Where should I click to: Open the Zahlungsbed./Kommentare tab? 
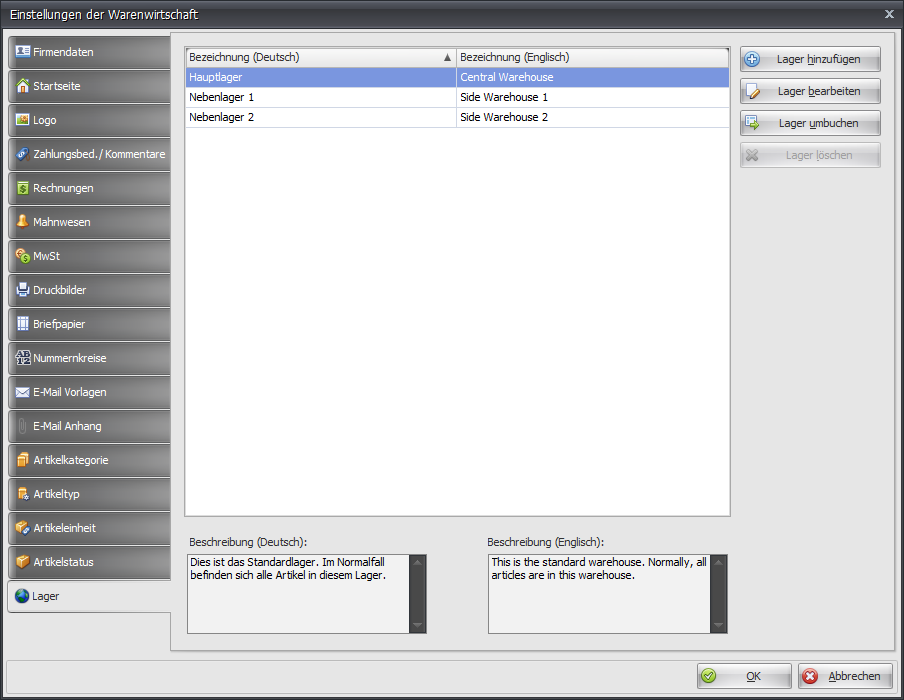(x=88, y=154)
